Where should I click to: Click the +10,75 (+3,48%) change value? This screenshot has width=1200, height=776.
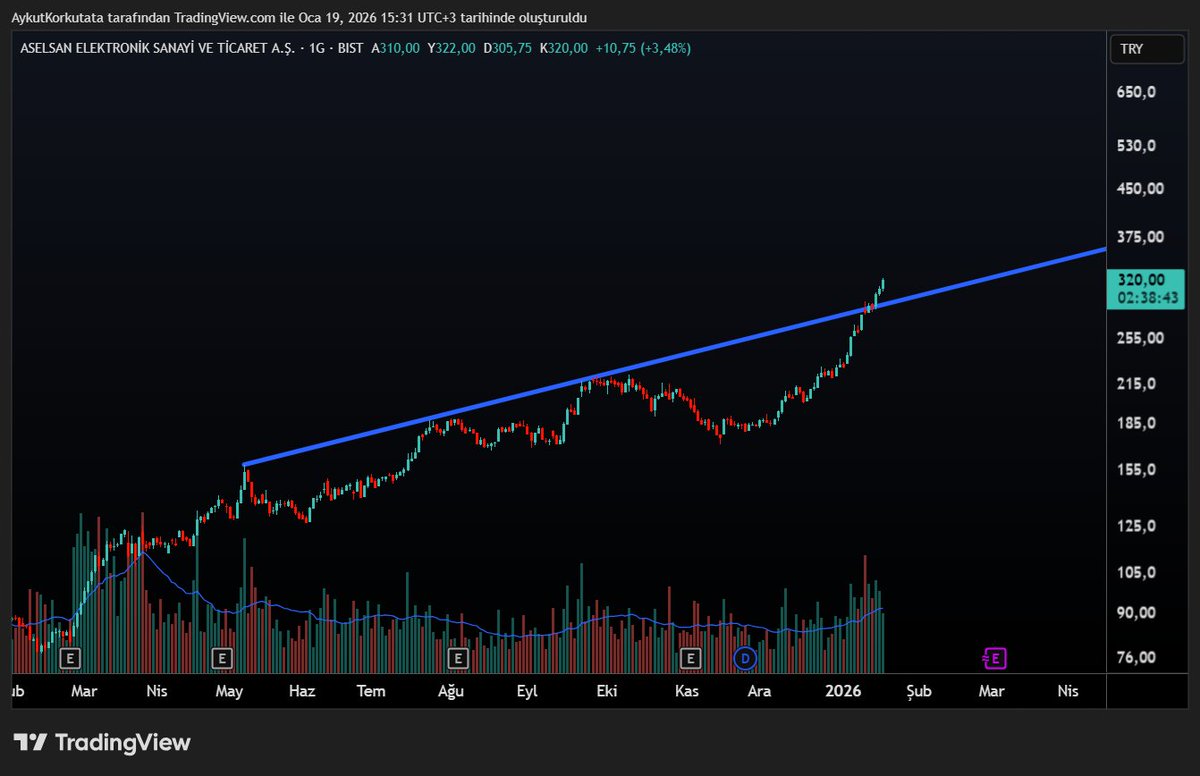point(642,47)
